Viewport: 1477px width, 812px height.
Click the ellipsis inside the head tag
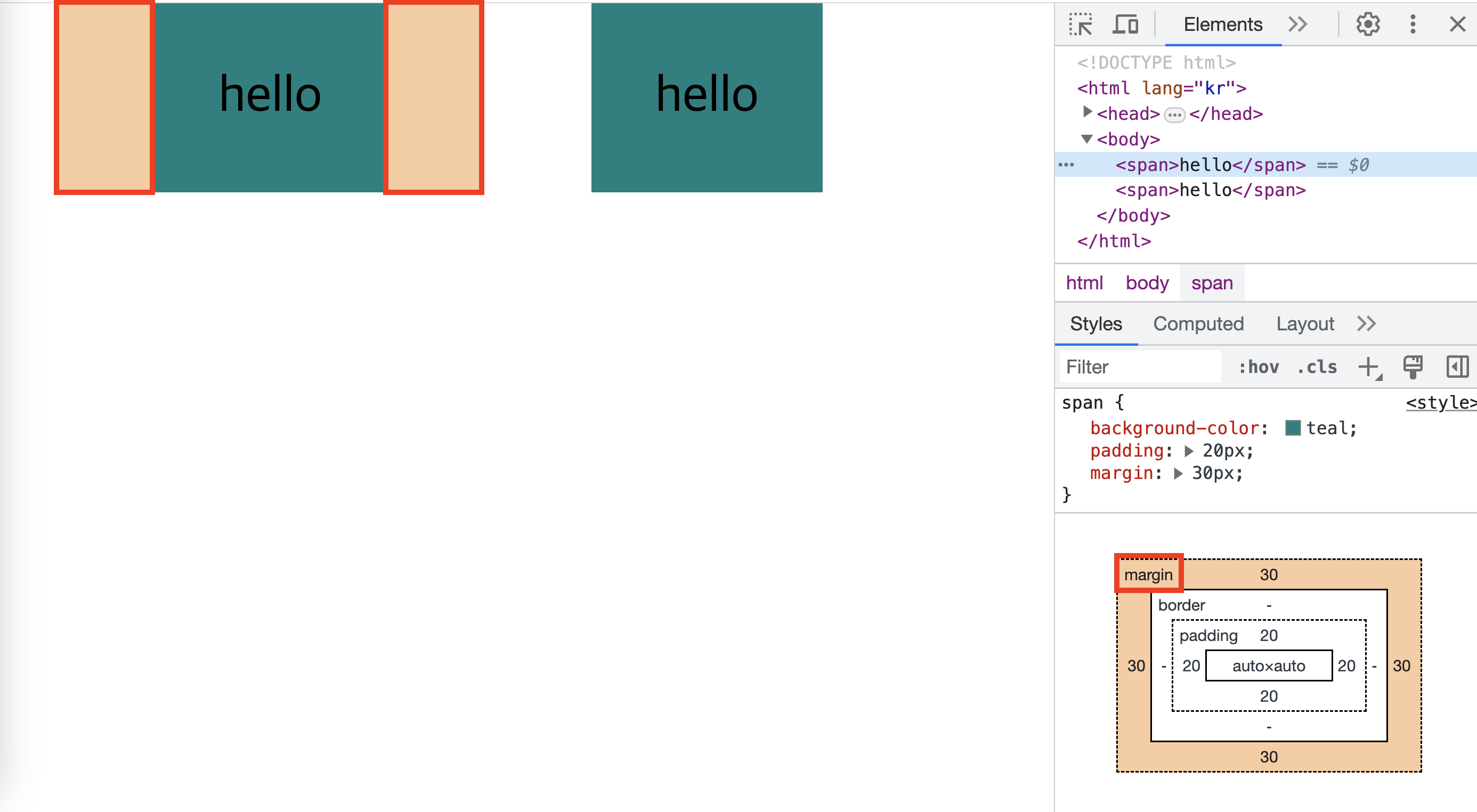pyautogui.click(x=1174, y=115)
